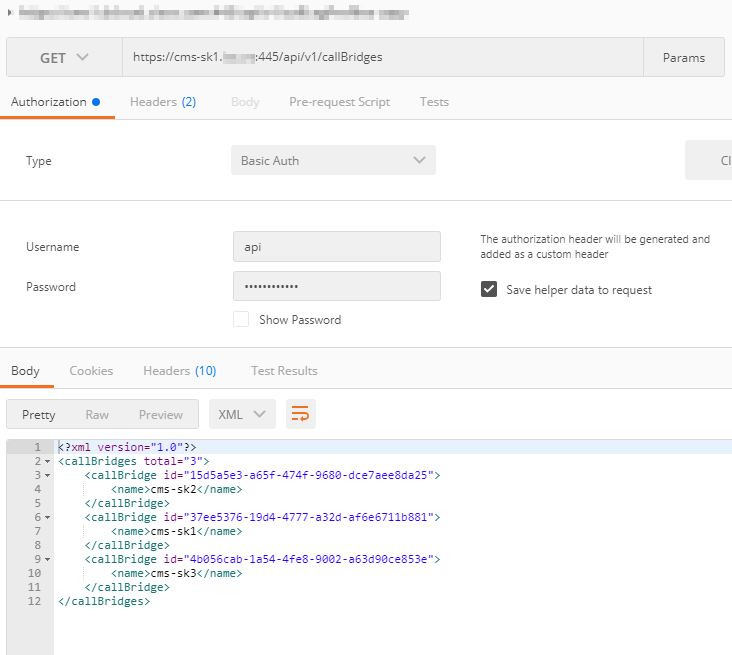Screen dimensions: 732x655
Task: Select the Raw view button
Action: coord(97,415)
